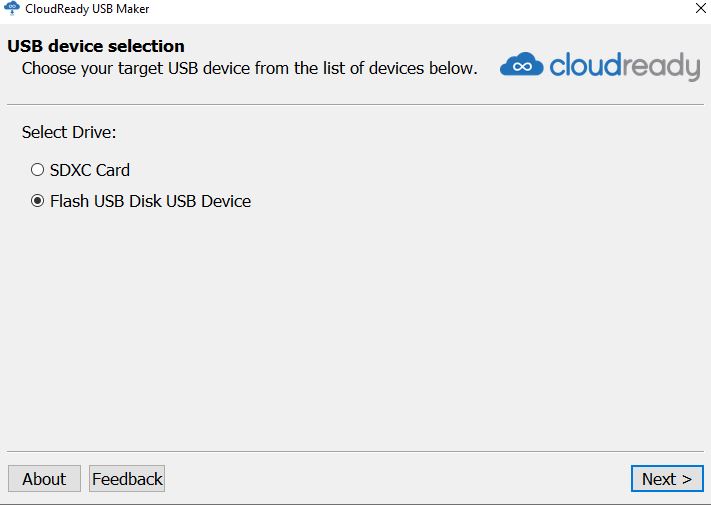Click the USB device selection heading
The width and height of the screenshot is (711, 505).
pos(96,46)
